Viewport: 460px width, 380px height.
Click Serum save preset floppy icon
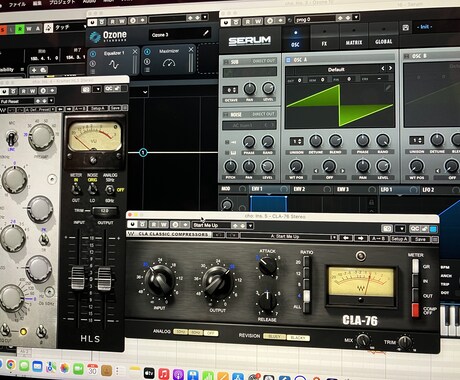(406, 27)
